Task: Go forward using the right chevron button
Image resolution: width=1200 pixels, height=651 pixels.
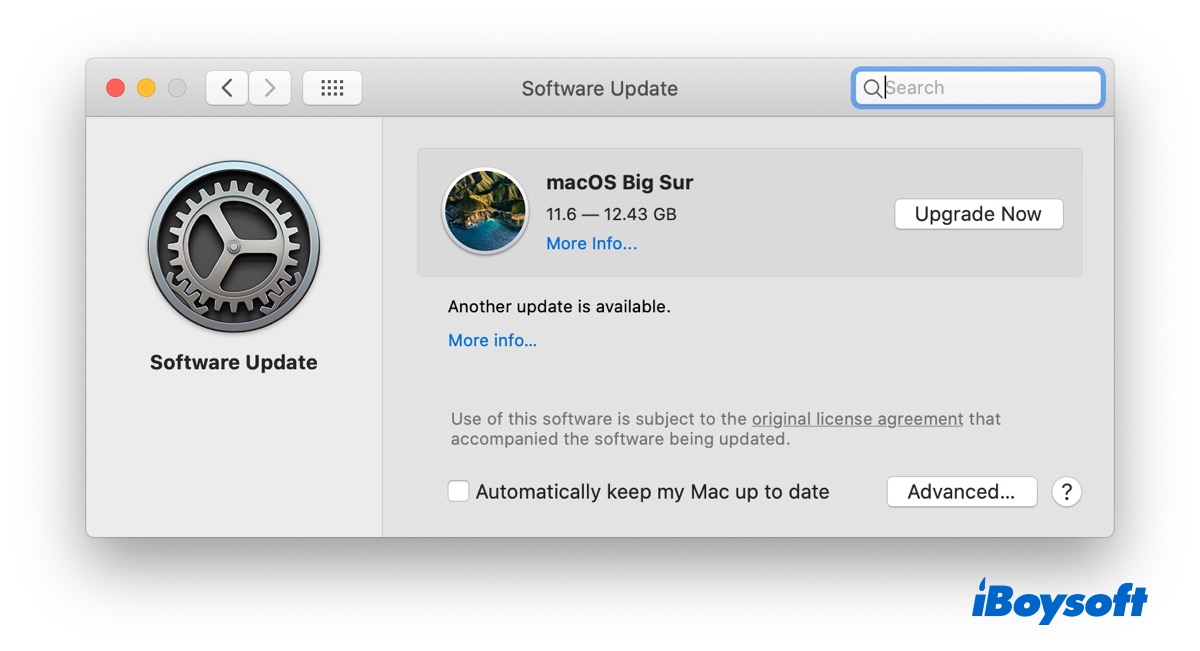Action: pyautogui.click(x=270, y=88)
